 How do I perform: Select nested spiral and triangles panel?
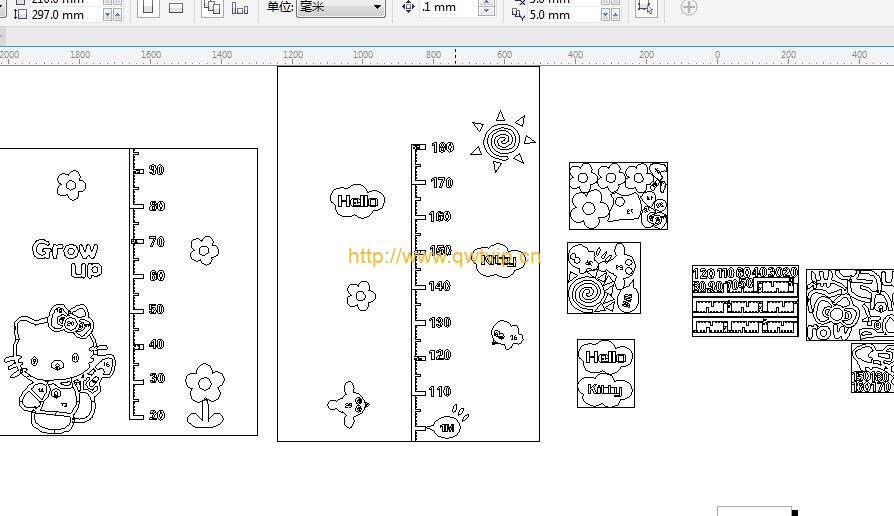pyautogui.click(x=604, y=278)
